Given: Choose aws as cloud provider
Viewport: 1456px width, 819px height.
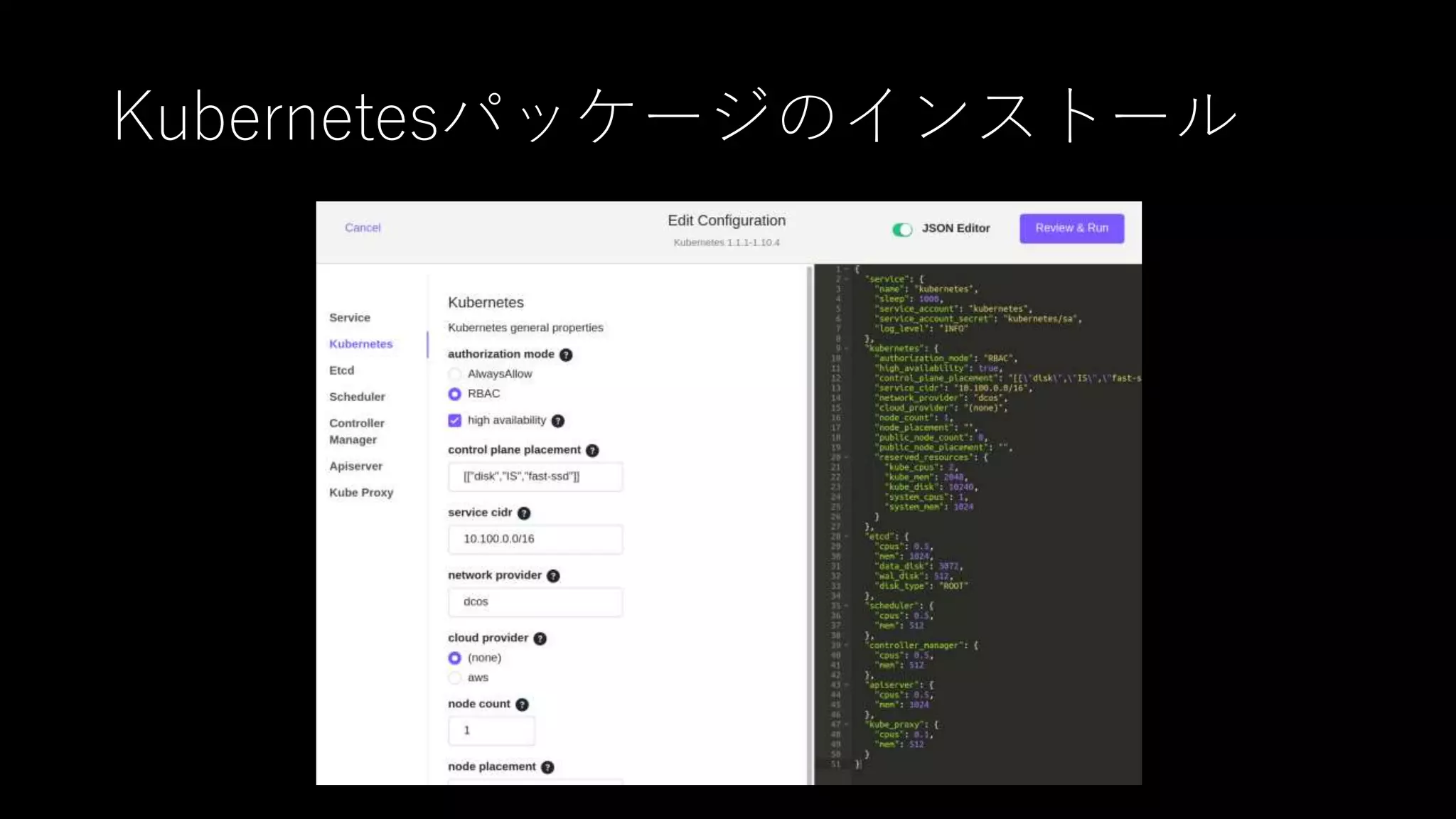Looking at the screenshot, I should point(455,678).
